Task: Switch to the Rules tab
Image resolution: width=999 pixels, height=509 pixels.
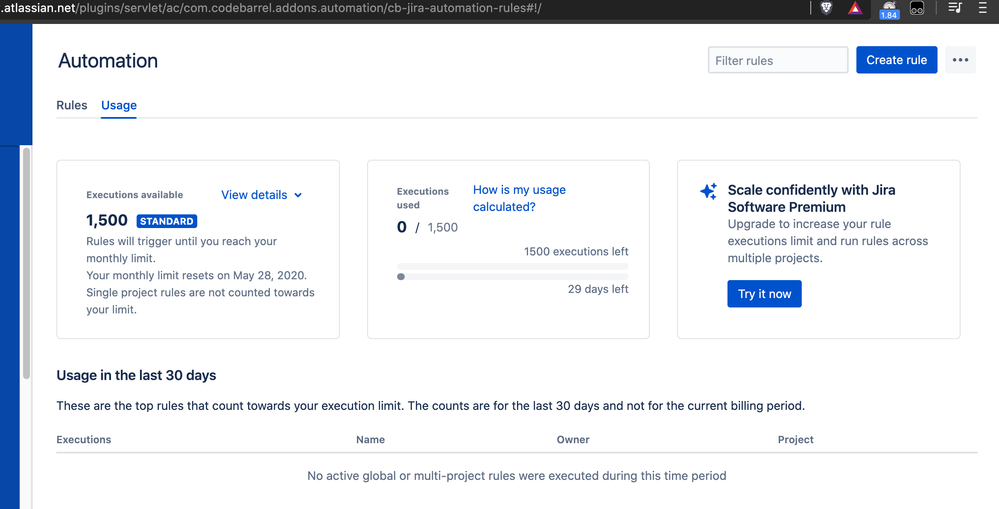Action: click(72, 105)
